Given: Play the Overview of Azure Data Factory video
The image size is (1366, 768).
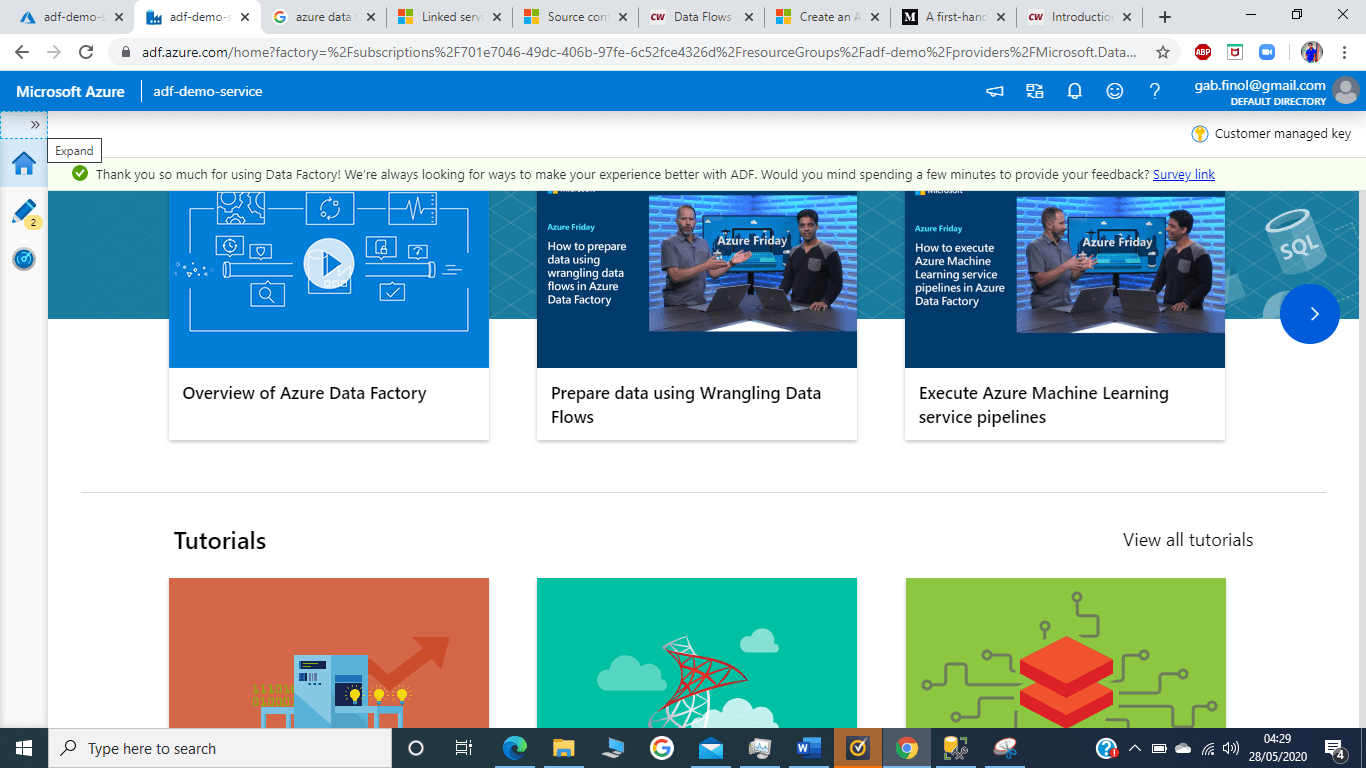Looking at the screenshot, I should tap(329, 265).
